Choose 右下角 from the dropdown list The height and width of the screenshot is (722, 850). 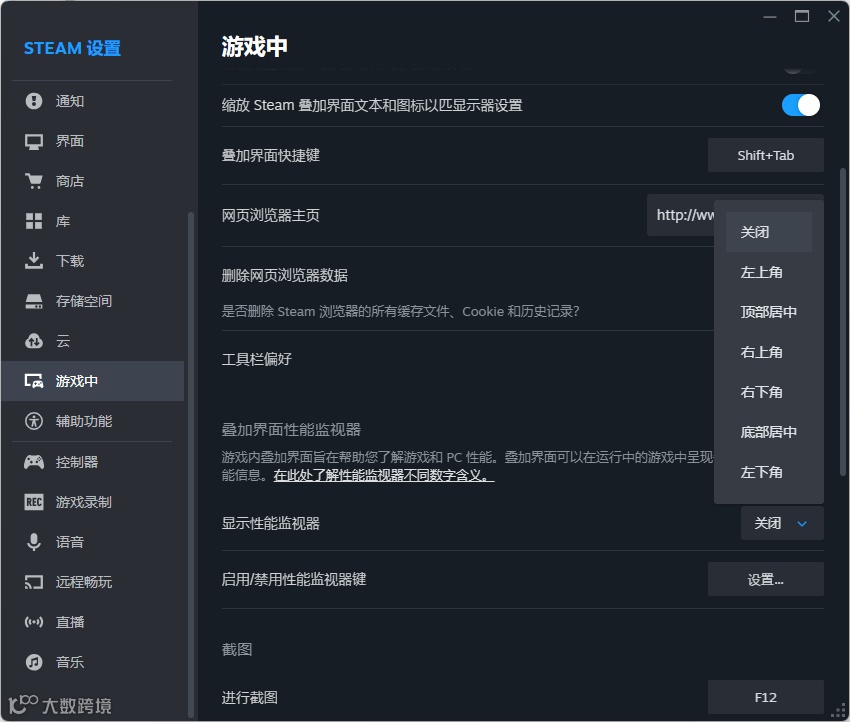tap(769, 392)
